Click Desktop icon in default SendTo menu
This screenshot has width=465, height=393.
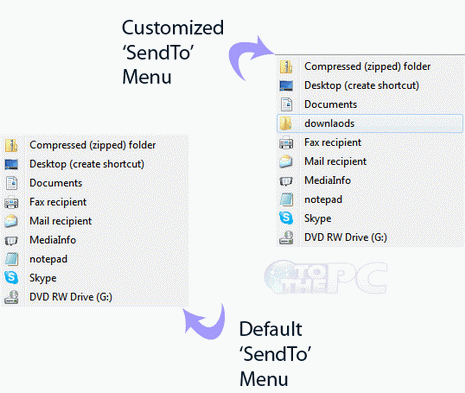pyautogui.click(x=11, y=164)
